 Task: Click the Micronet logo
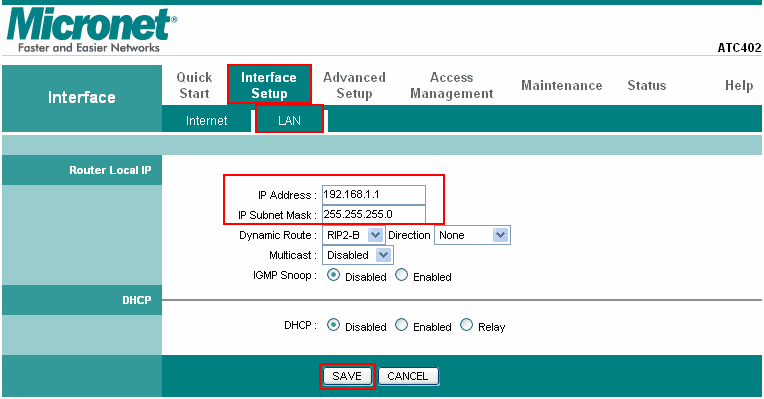tap(92, 30)
